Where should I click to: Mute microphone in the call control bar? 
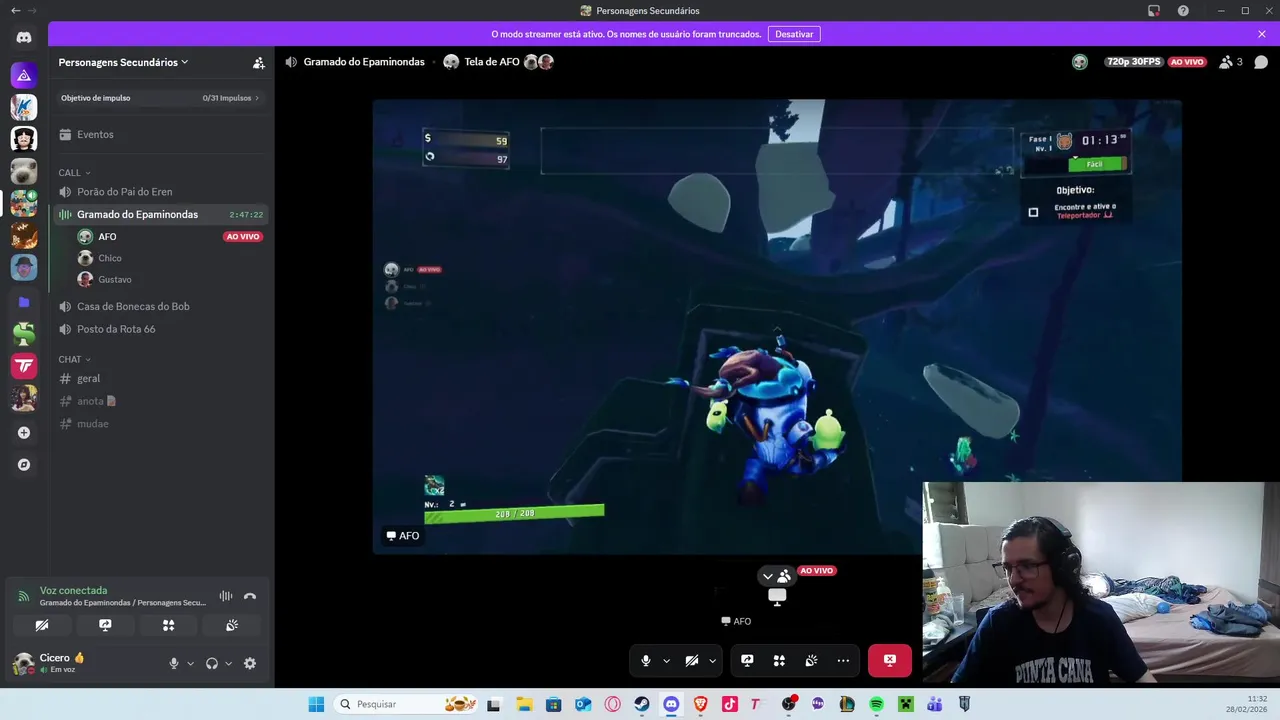[646, 660]
